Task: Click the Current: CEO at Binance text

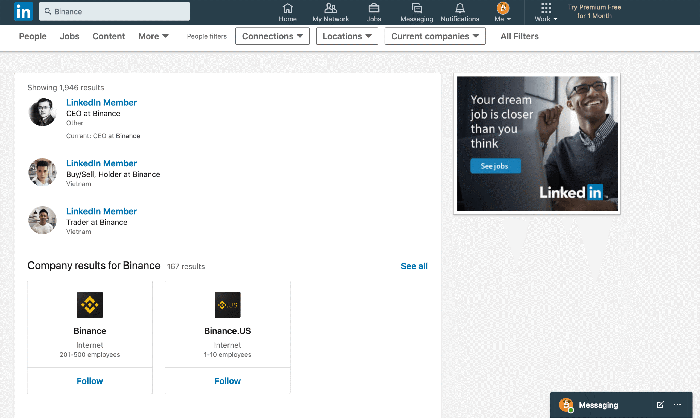Action: click(103, 136)
